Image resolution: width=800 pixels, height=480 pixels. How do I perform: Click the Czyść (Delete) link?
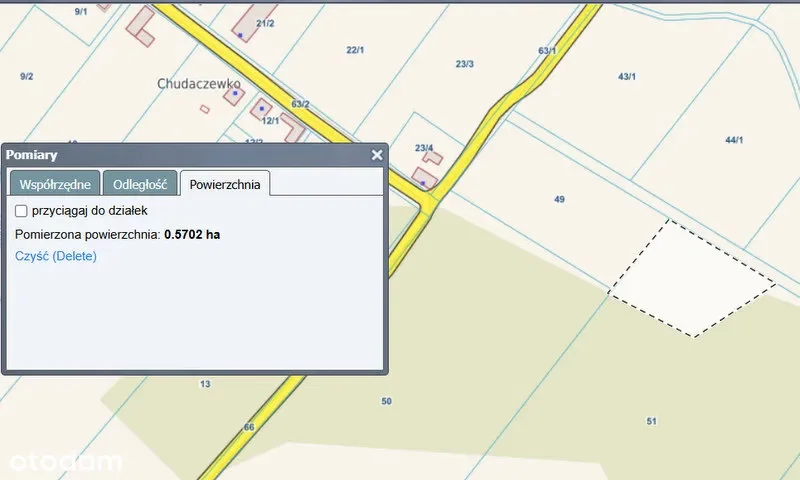coord(56,256)
